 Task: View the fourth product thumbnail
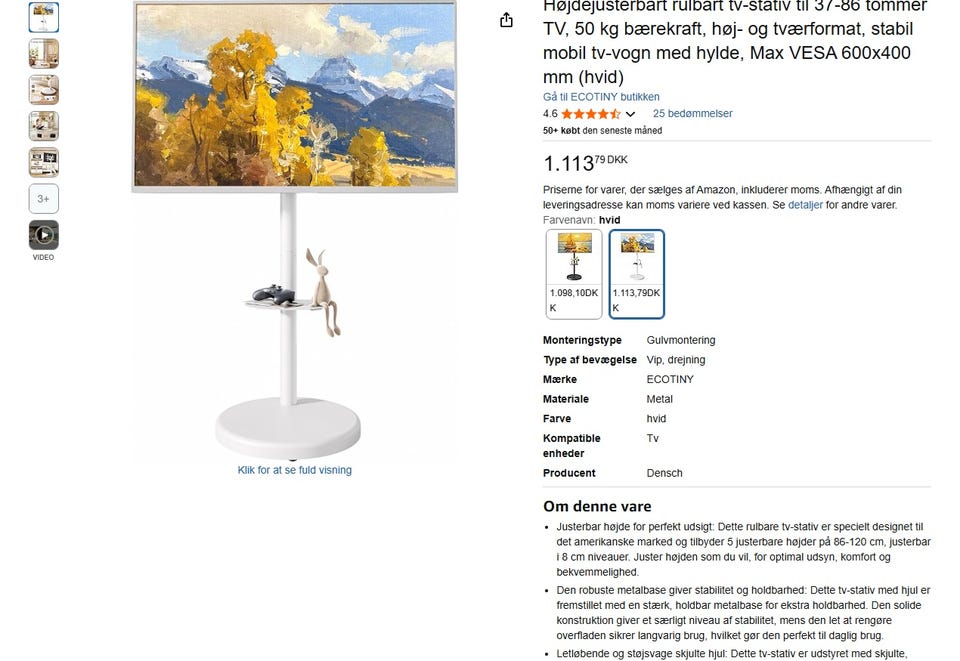(43, 126)
